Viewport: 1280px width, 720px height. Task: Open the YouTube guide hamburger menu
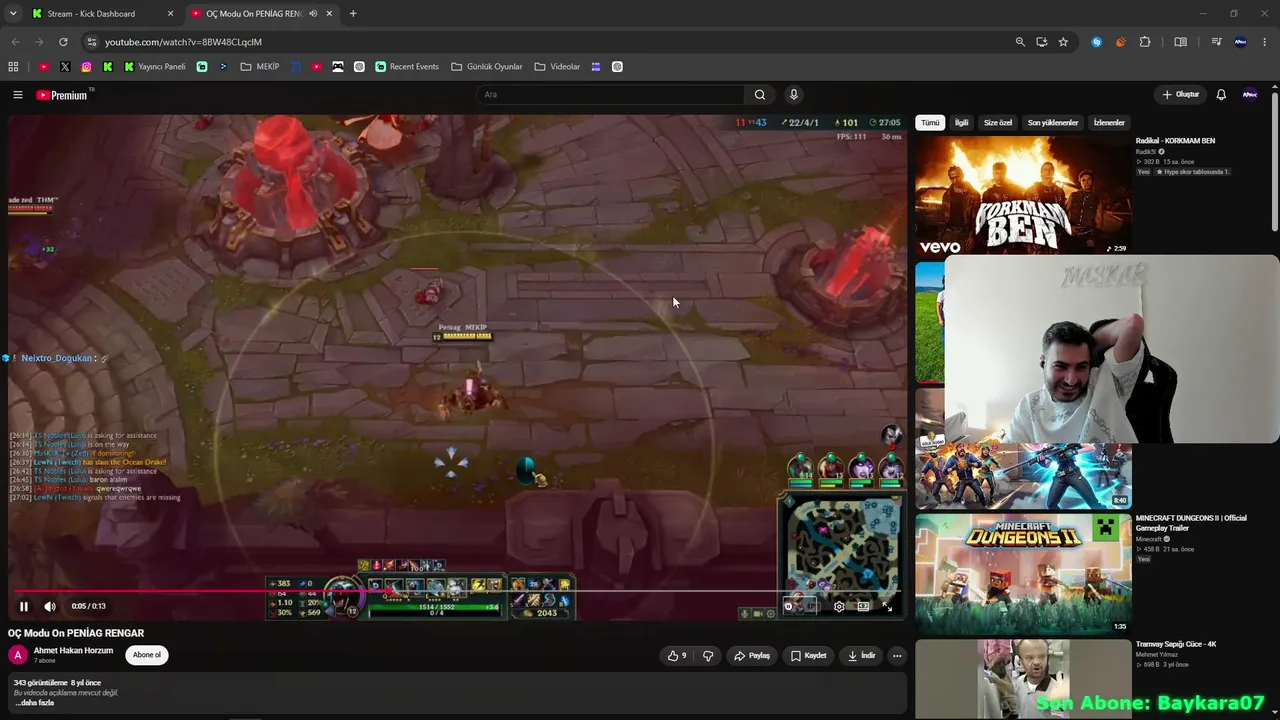point(18,95)
